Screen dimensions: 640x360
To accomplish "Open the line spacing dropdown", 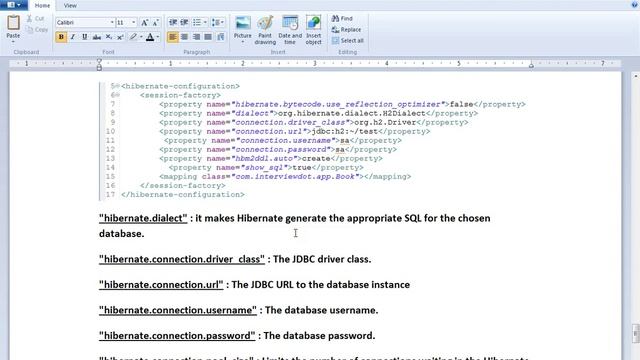I will click(x=218, y=22).
